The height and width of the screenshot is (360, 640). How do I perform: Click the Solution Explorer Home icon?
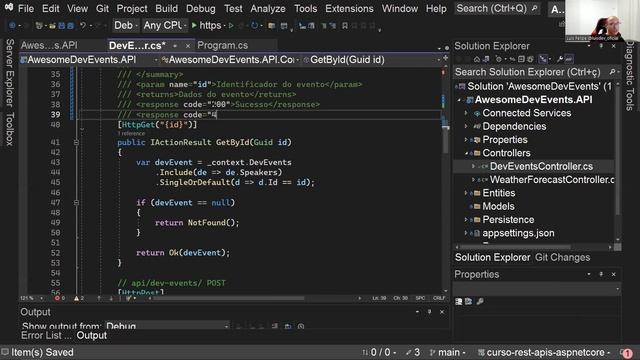(477, 59)
